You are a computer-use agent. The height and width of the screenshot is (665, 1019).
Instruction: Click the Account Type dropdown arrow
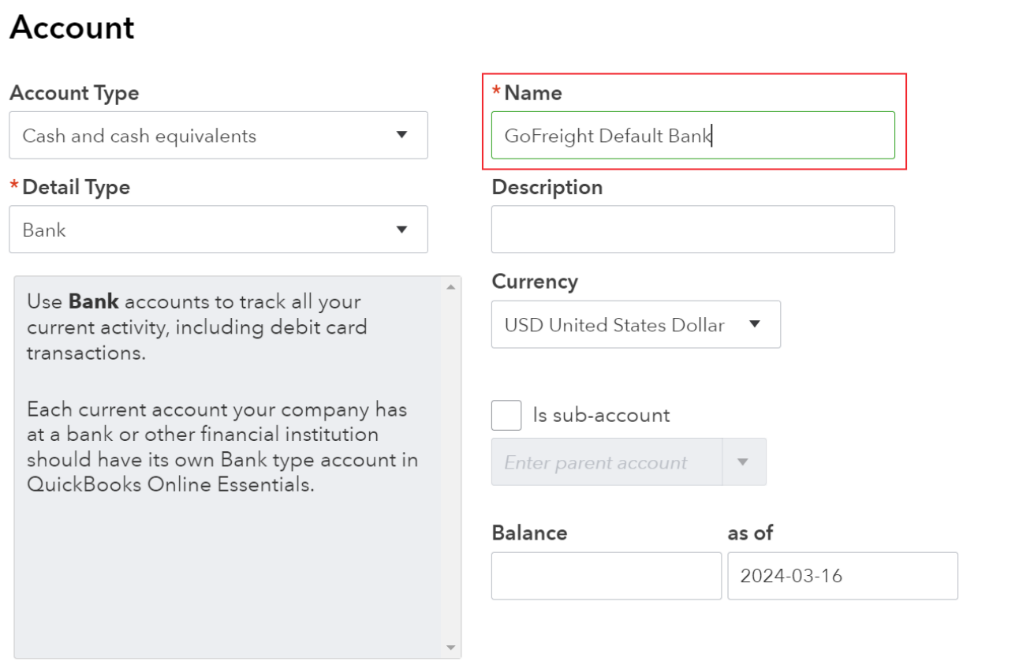point(402,135)
